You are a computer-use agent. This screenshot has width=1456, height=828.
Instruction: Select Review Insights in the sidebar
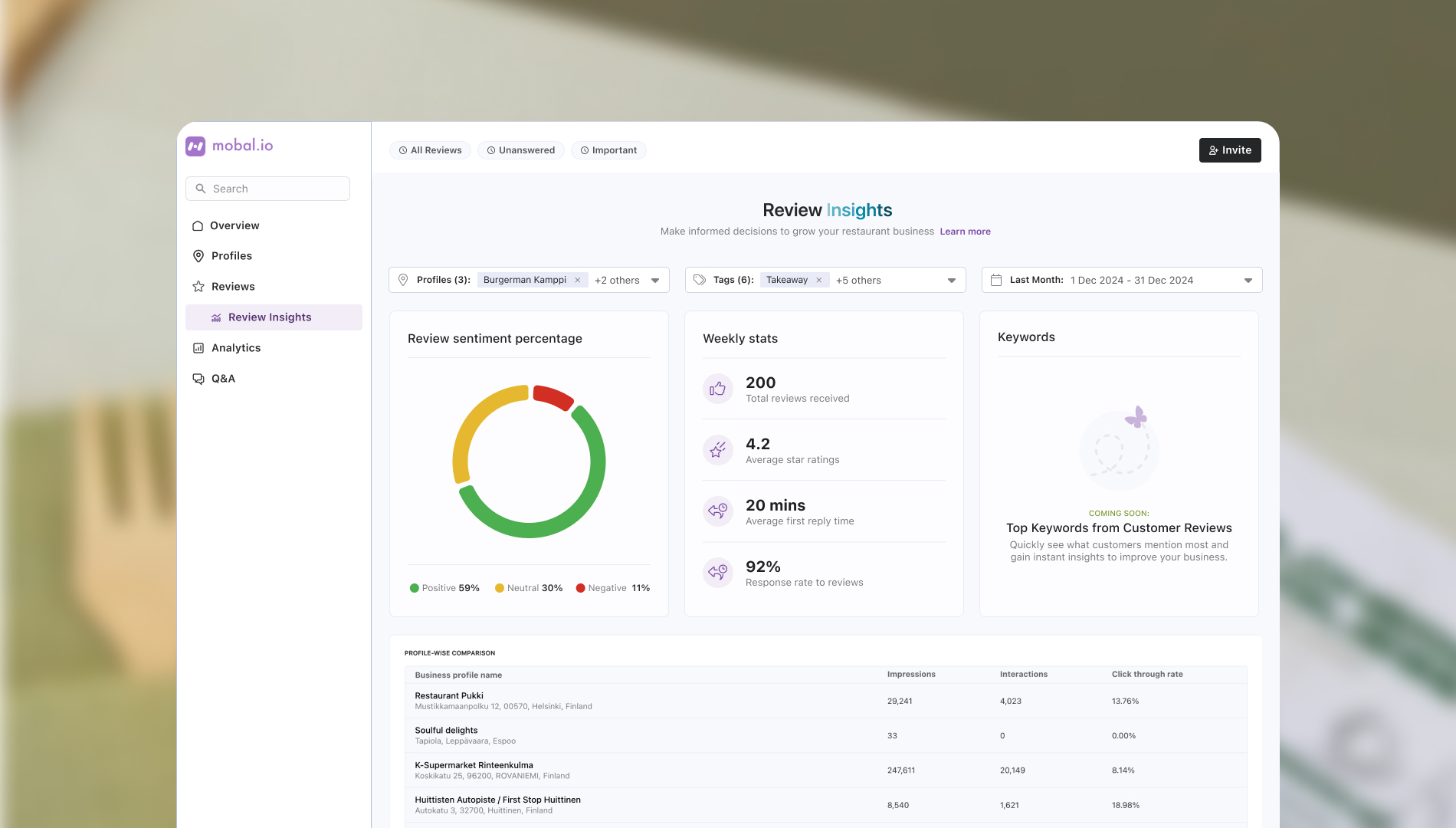(x=274, y=317)
